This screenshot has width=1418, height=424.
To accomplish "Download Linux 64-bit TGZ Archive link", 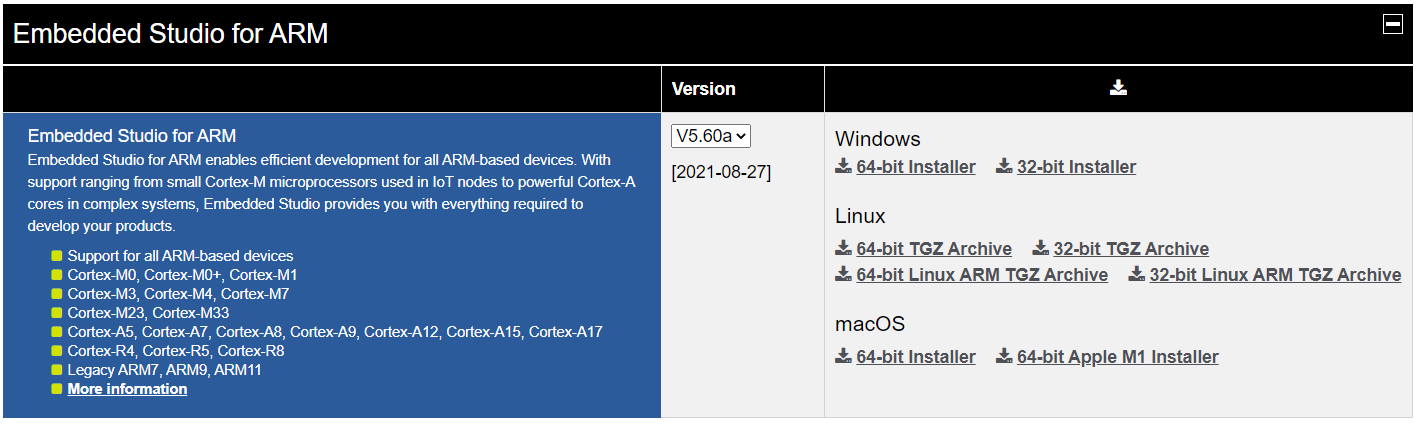I will pos(934,249).
